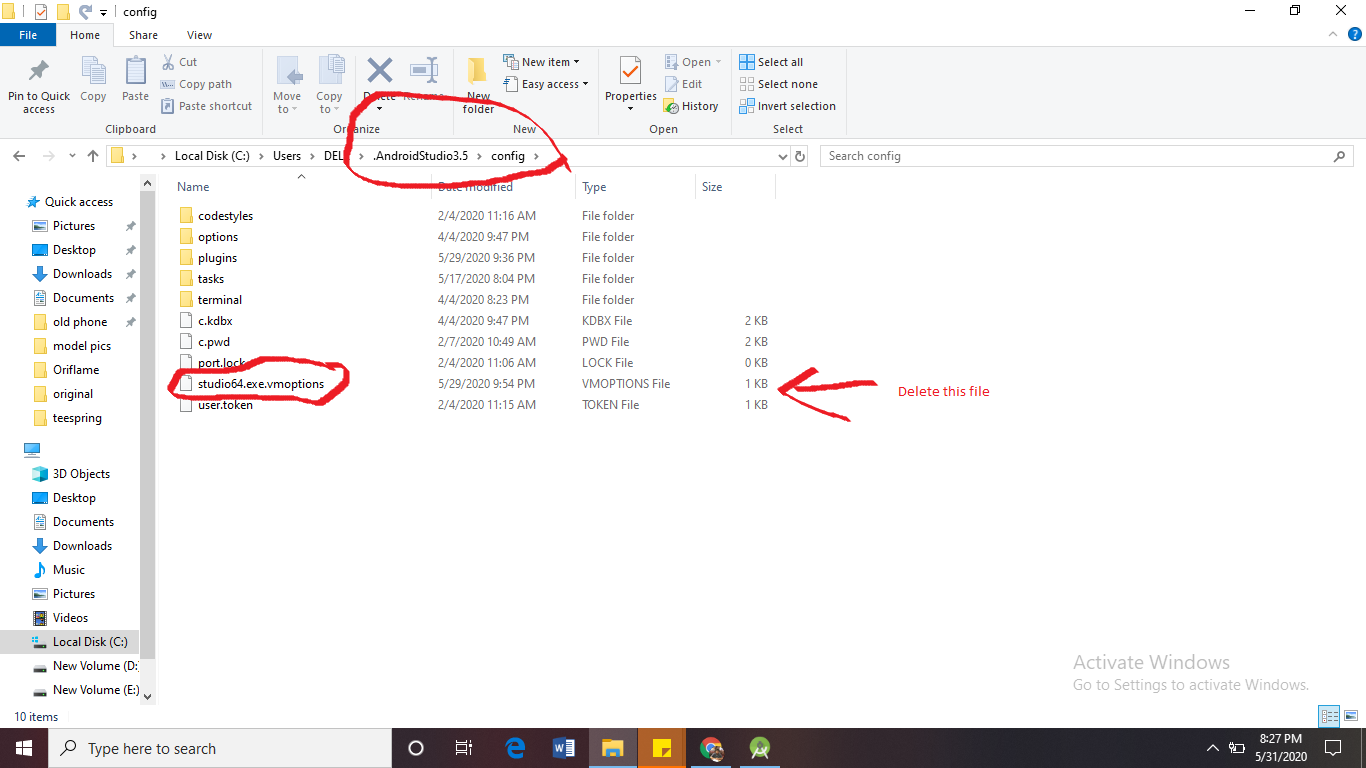This screenshot has height=768, width=1366.
Task: Show hidden system tray icons
Action: (x=1213, y=748)
